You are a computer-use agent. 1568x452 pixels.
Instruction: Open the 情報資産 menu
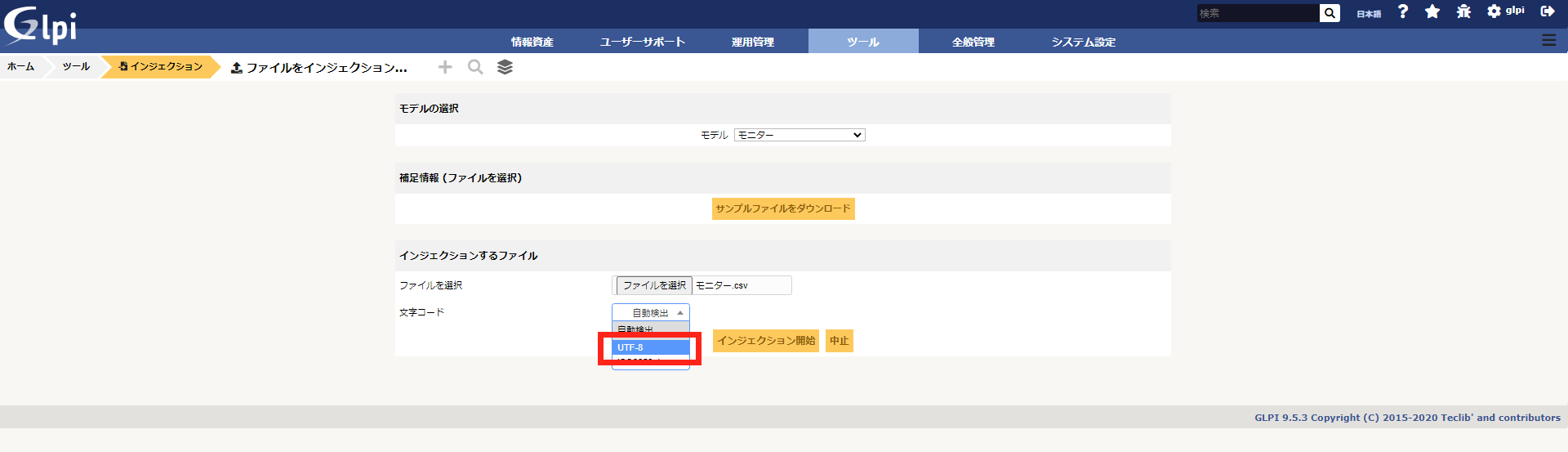coord(532,42)
